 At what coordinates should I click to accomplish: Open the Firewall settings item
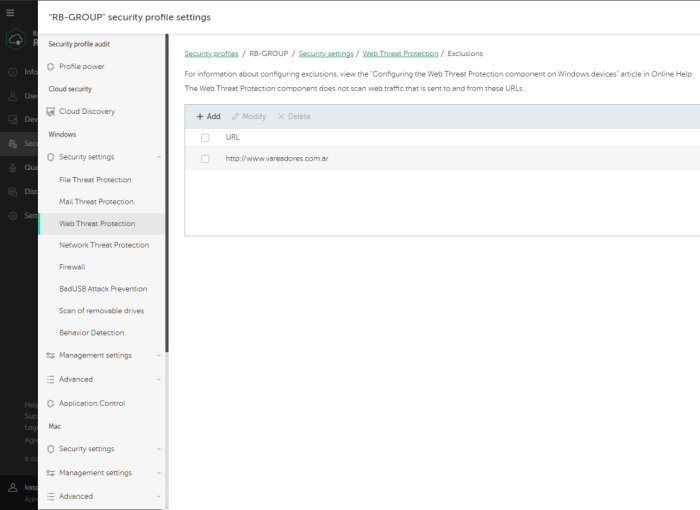[x=72, y=267]
